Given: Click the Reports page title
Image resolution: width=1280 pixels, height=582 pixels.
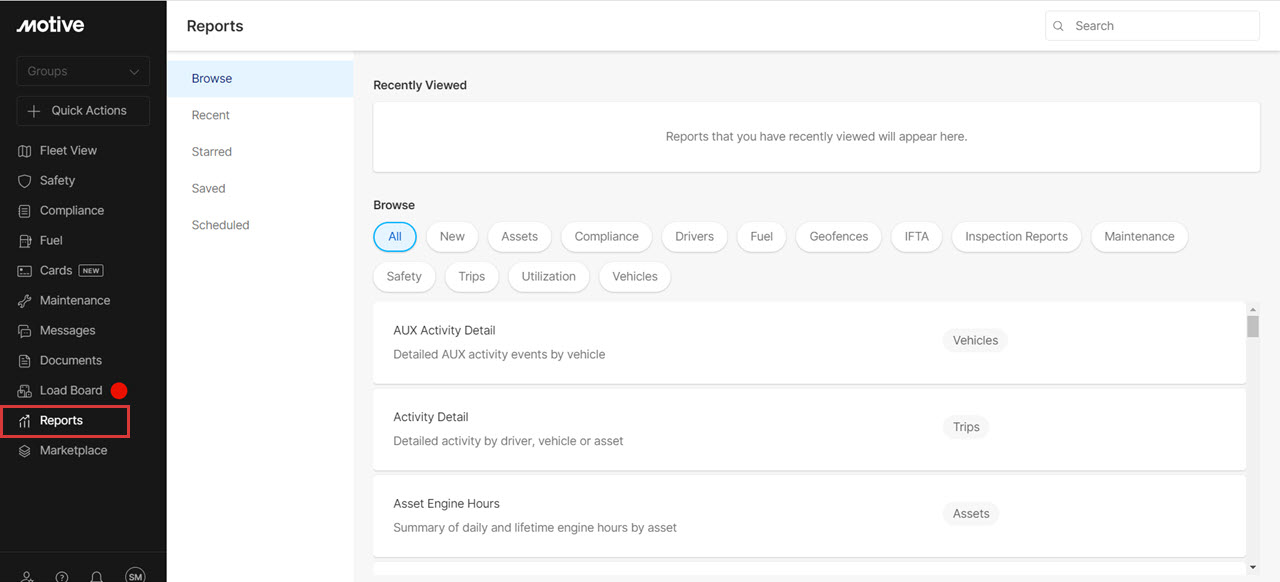Looking at the screenshot, I should pyautogui.click(x=215, y=26).
